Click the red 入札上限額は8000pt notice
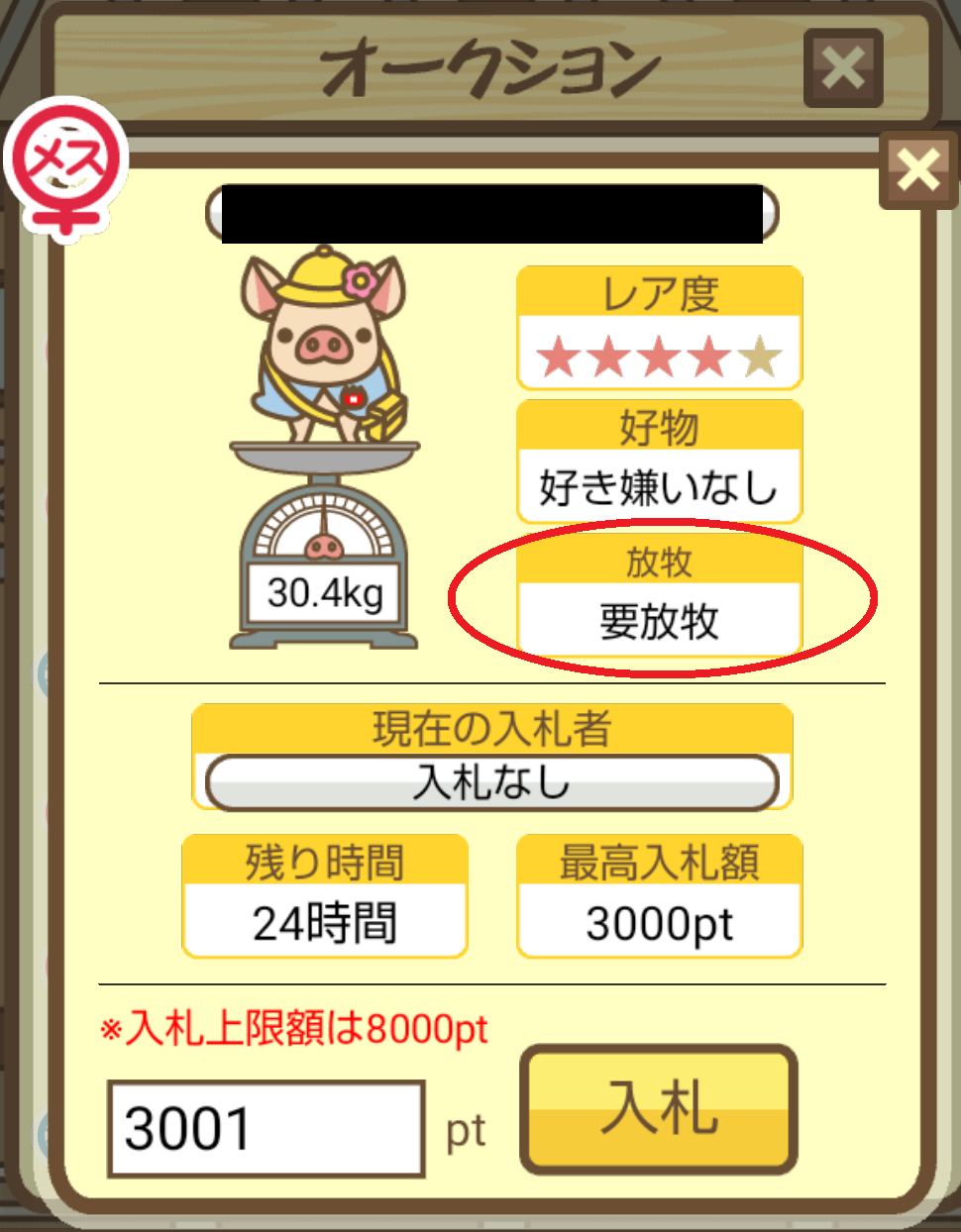The width and height of the screenshot is (961, 1232). click(x=294, y=1029)
